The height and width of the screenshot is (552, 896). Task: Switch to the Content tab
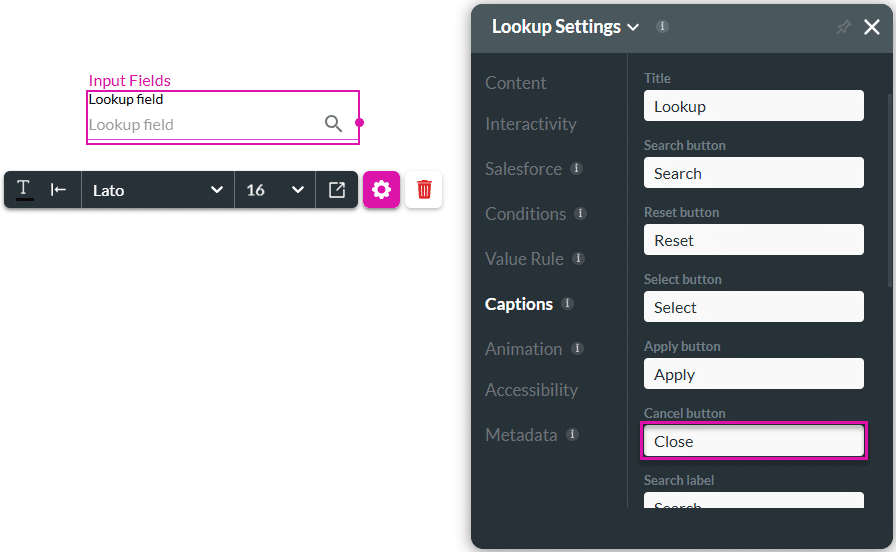point(516,83)
